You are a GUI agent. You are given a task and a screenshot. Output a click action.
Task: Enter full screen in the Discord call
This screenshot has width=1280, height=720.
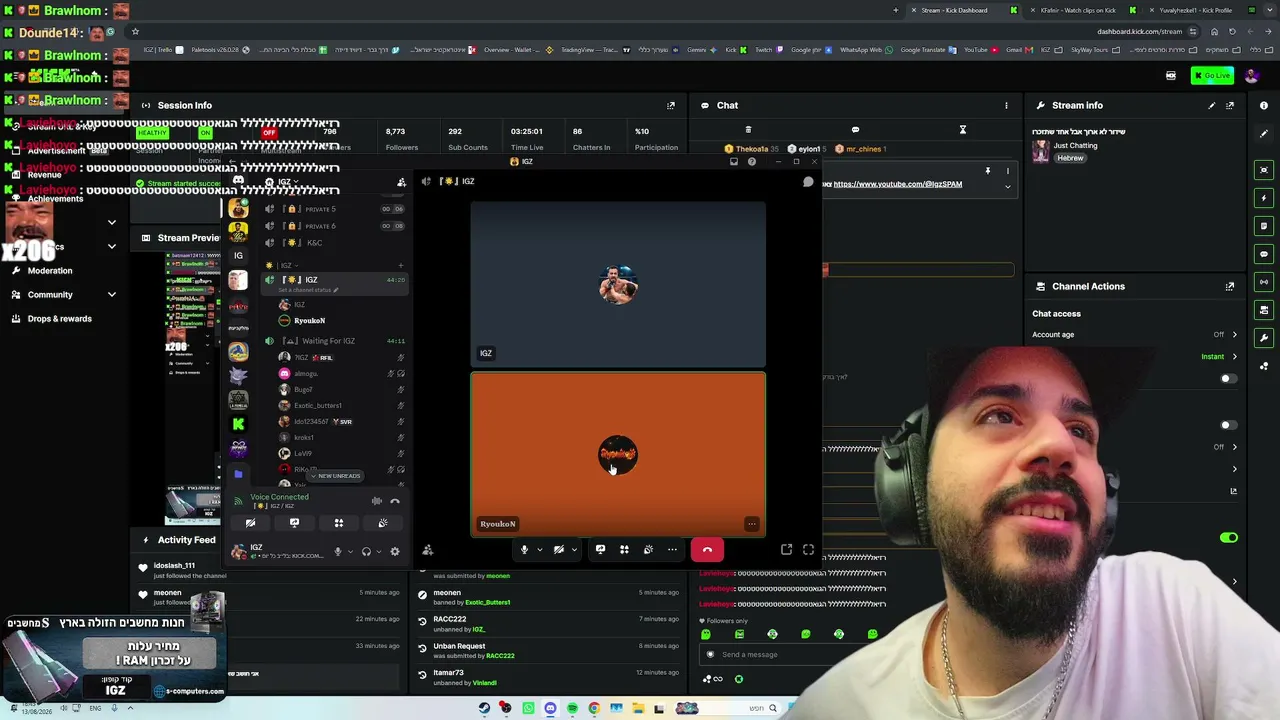(808, 549)
